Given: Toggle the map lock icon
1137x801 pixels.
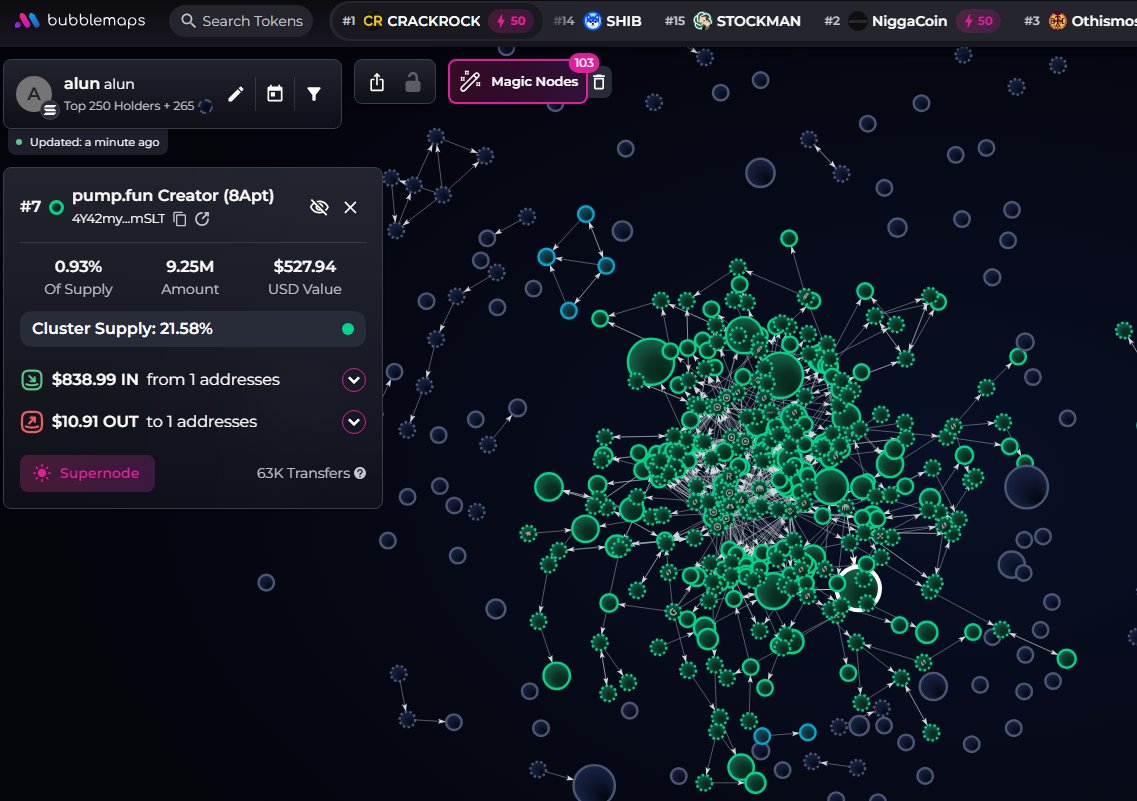Looking at the screenshot, I should pyautogui.click(x=413, y=82).
